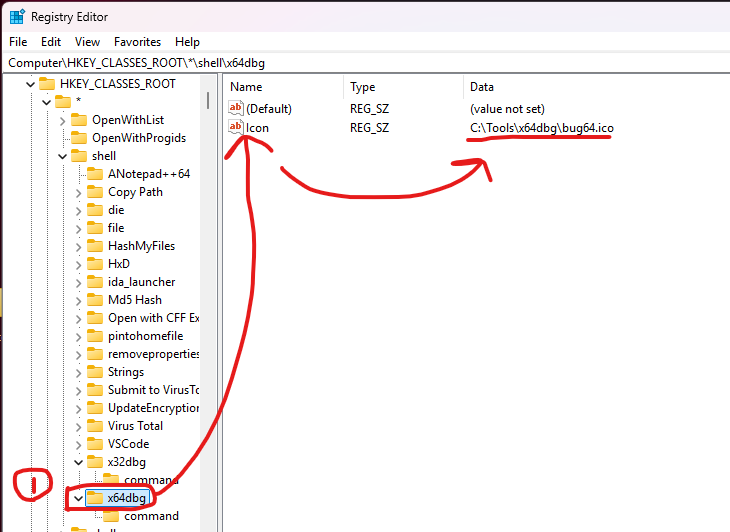Screen dimensions: 730x532
Task: Collapse the asterisk (*) key
Action: pyautogui.click(x=47, y=102)
